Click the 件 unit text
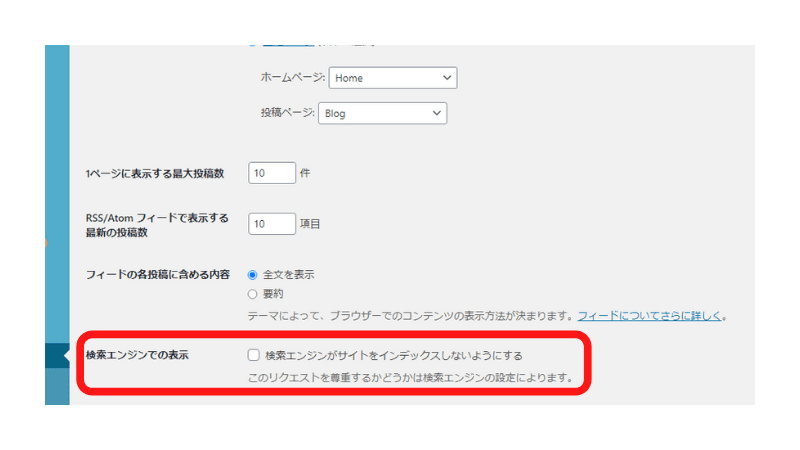800x450 pixels. click(305, 173)
